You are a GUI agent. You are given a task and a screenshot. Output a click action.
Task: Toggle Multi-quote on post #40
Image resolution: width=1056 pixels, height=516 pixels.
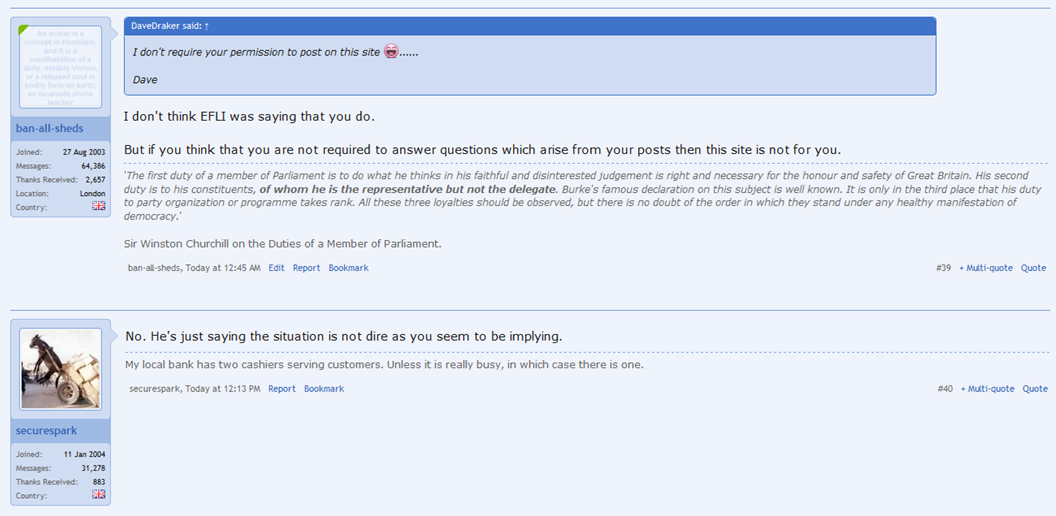tap(987, 388)
